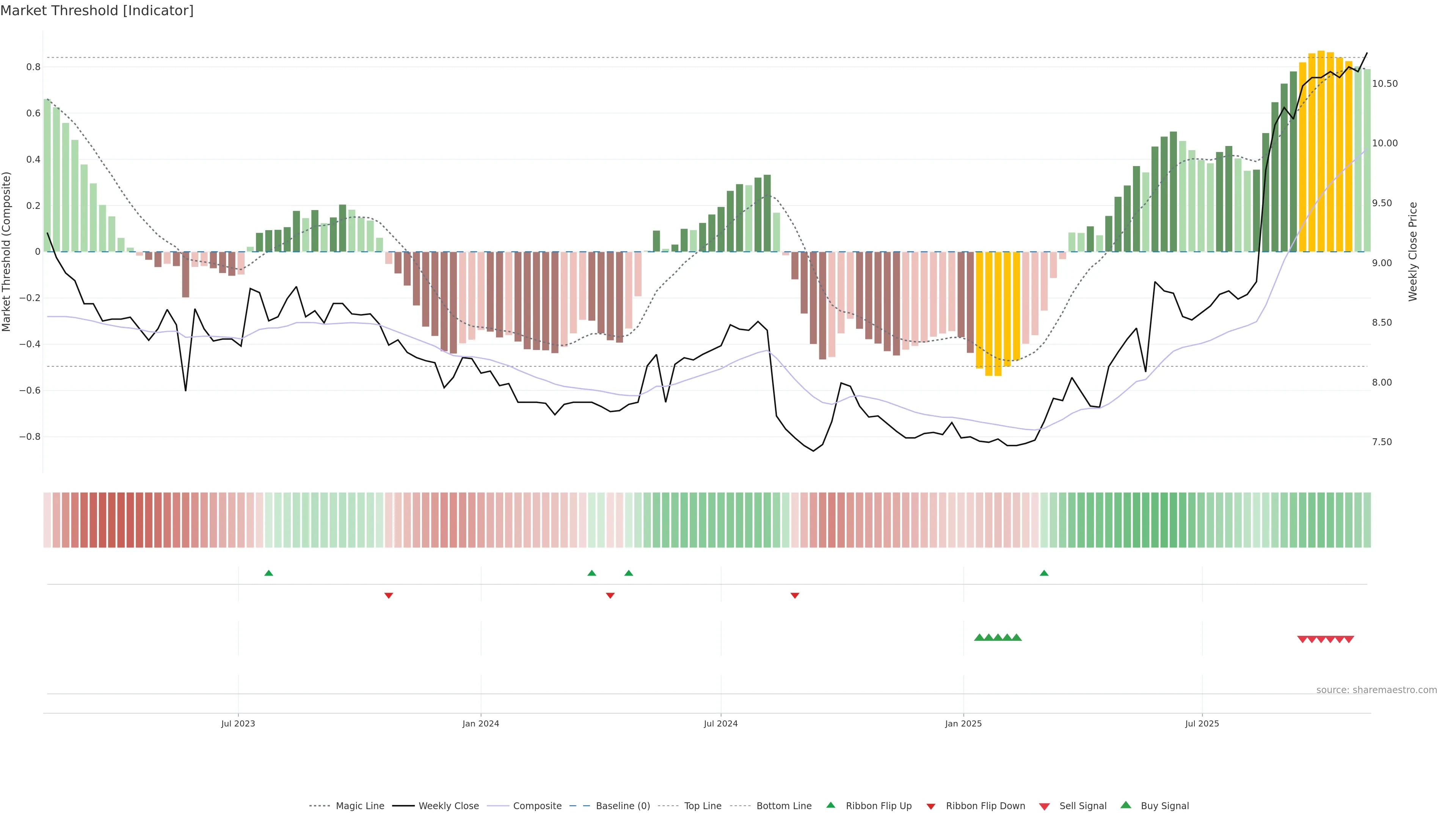The image size is (1456, 819).
Task: Toggle the Weekly Close legend item
Action: coord(448,806)
